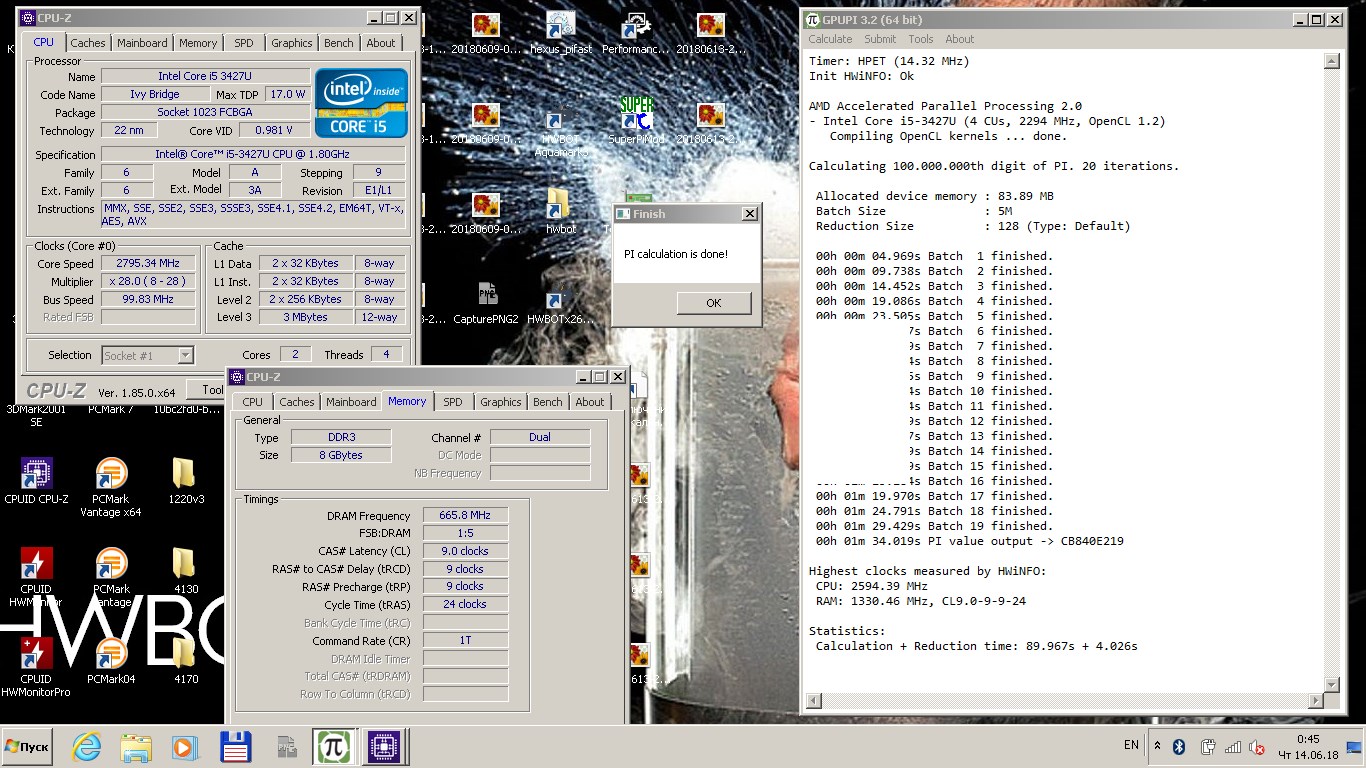Select the PCMark 7 desktop shortcut
This screenshot has height=768, width=1366.
coord(111,409)
